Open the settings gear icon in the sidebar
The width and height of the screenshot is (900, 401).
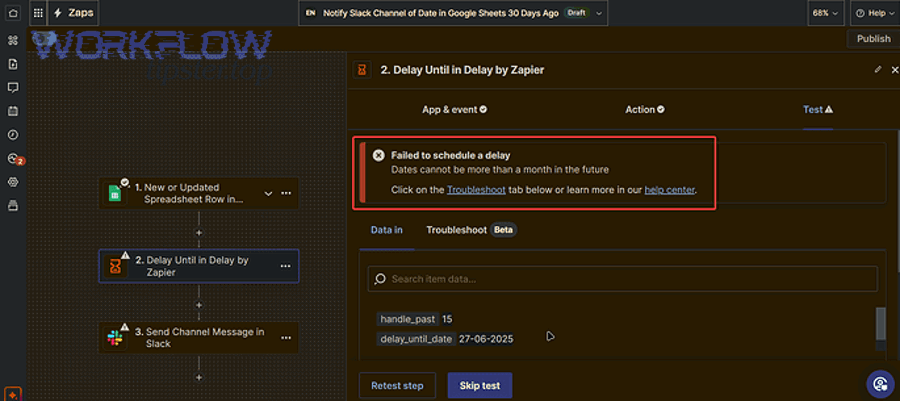pos(13,182)
